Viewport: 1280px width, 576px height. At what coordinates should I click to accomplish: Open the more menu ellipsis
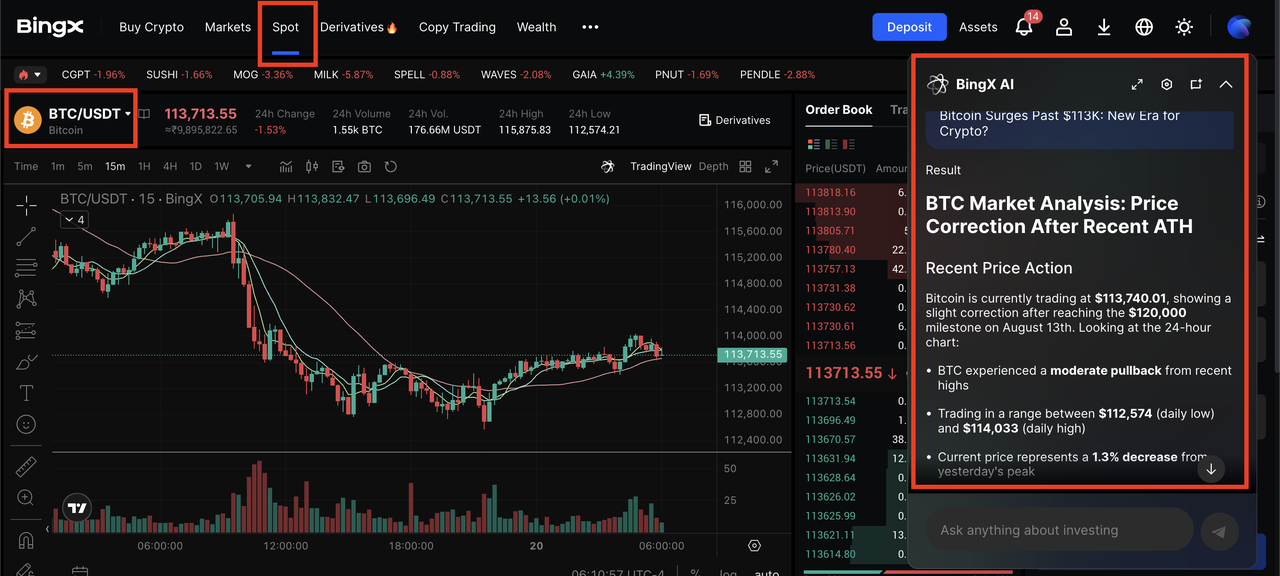pos(590,27)
